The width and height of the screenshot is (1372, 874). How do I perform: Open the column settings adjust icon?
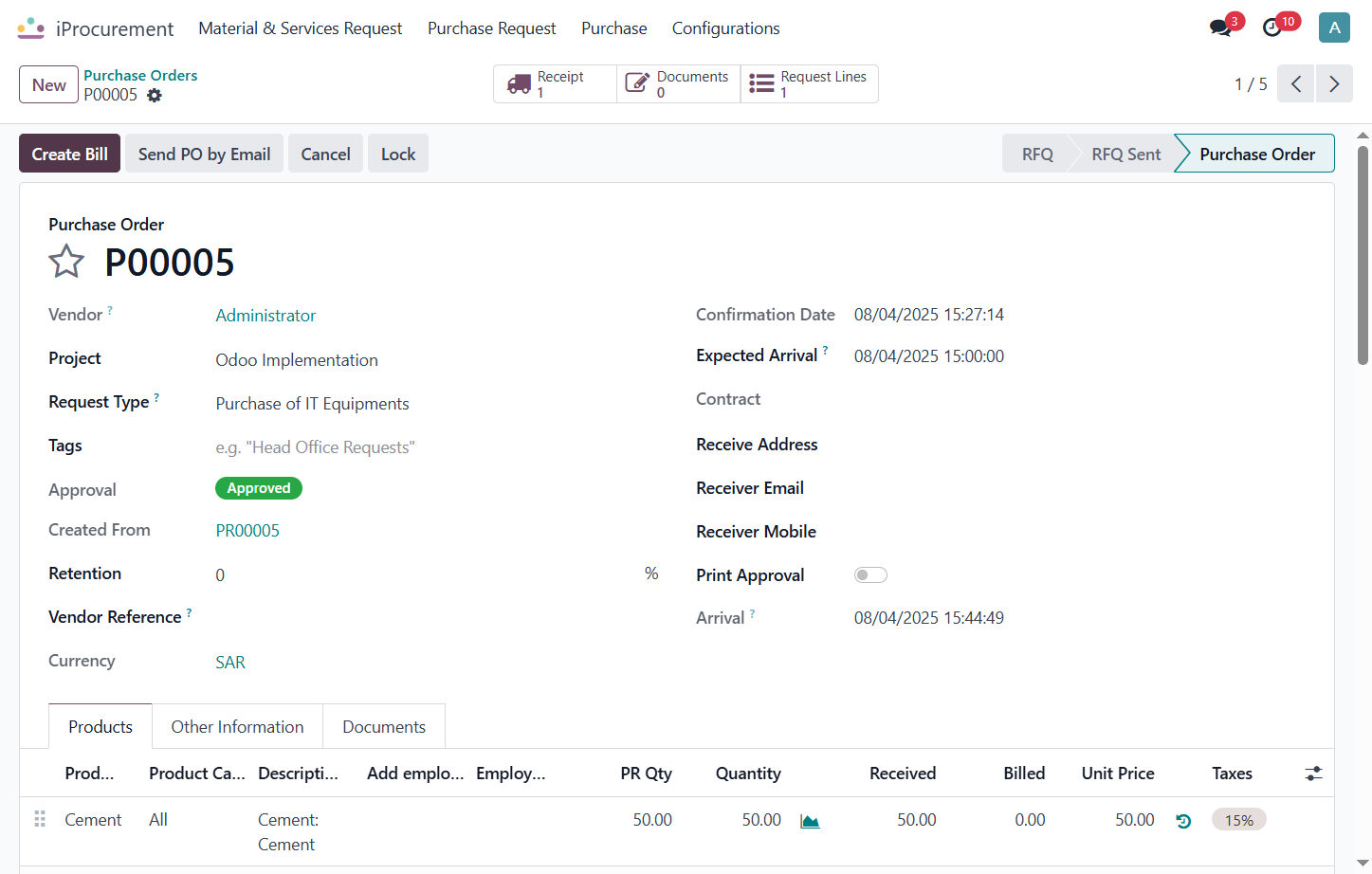[1313, 774]
